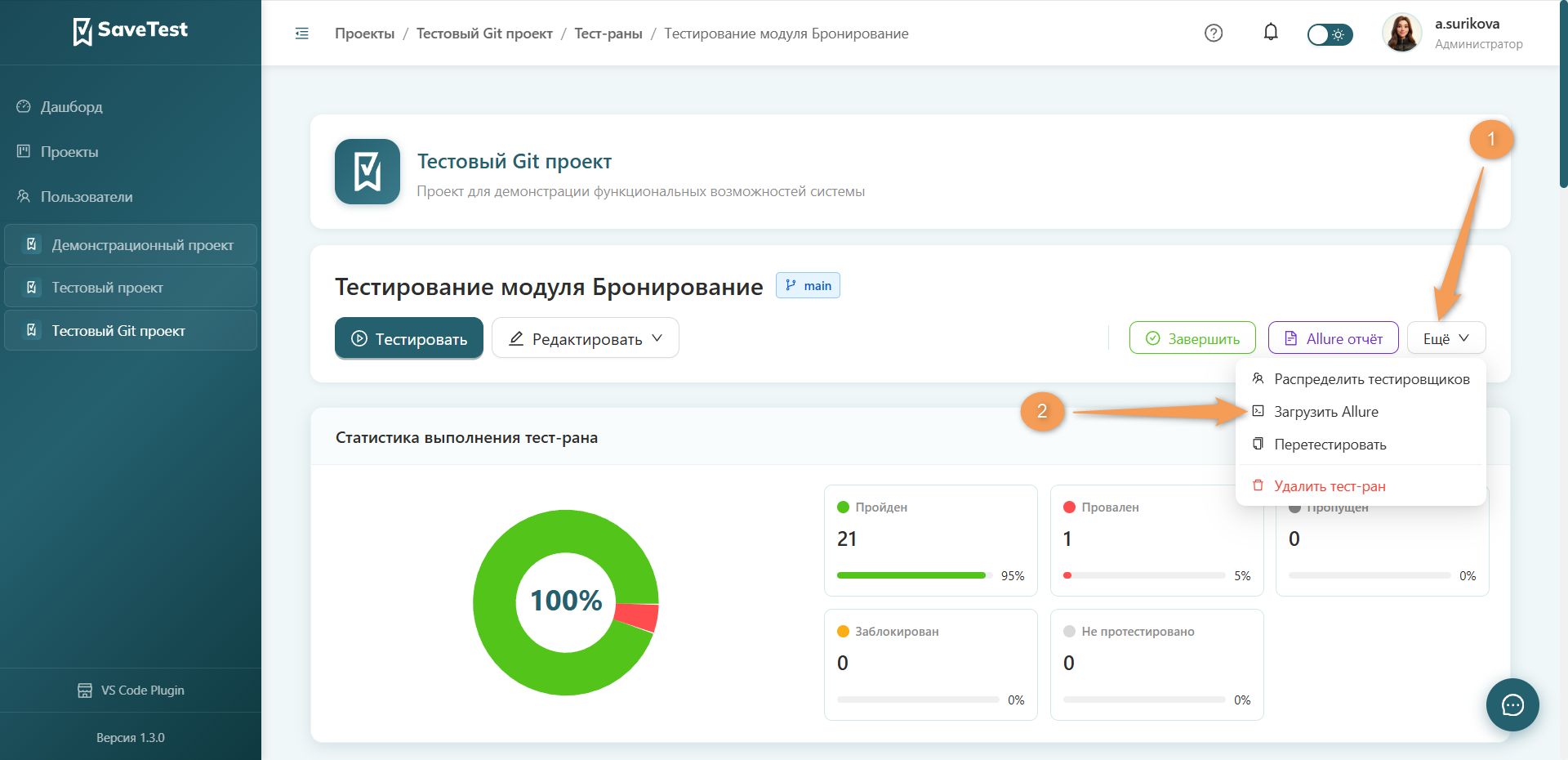This screenshot has width=1568, height=760.
Task: Click Не протестировано status card
Action: (x=1156, y=664)
